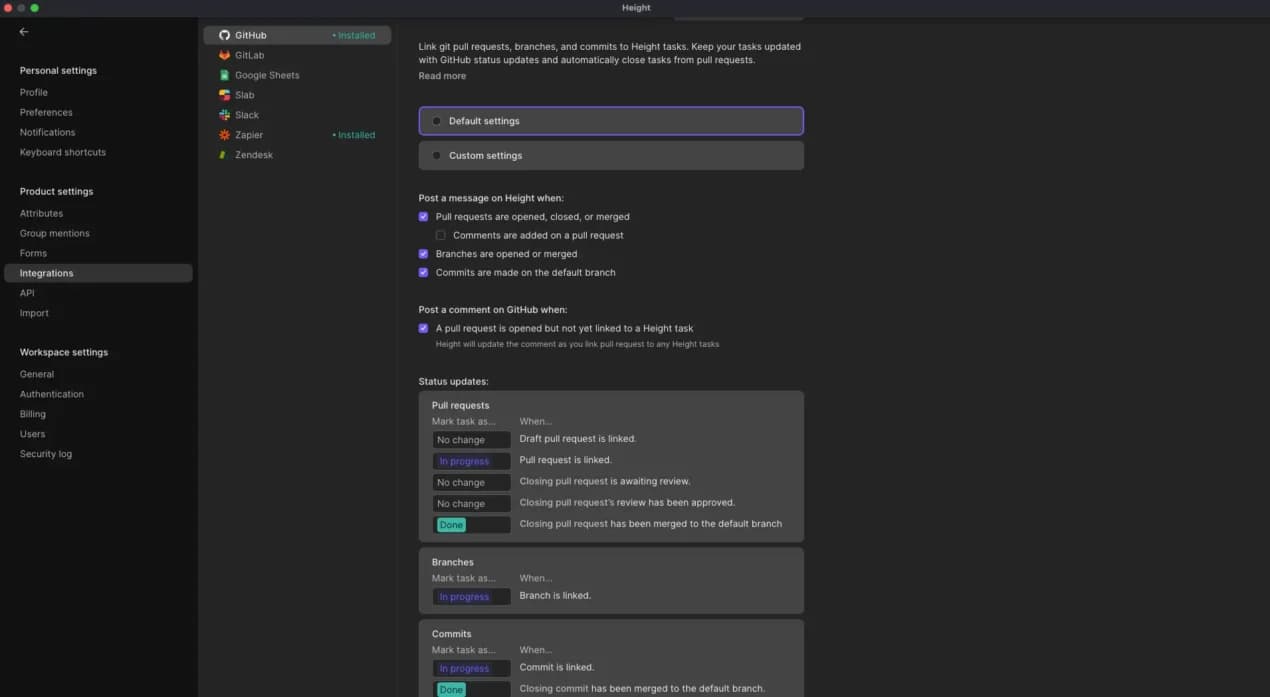Go to Group mentions

pos(55,233)
